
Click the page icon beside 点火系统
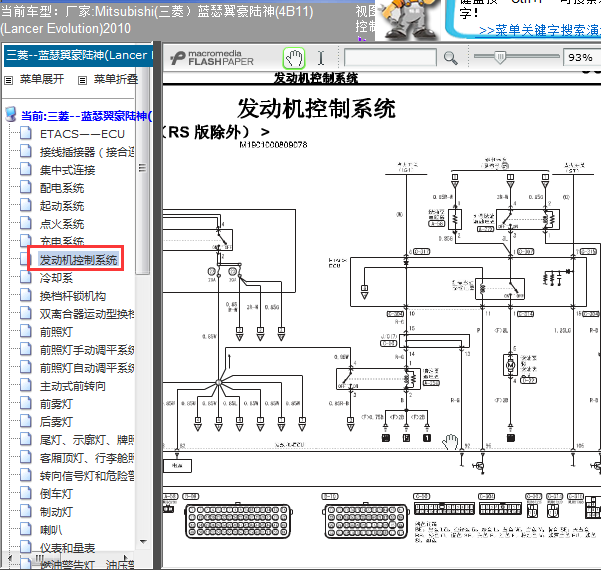(x=26, y=223)
